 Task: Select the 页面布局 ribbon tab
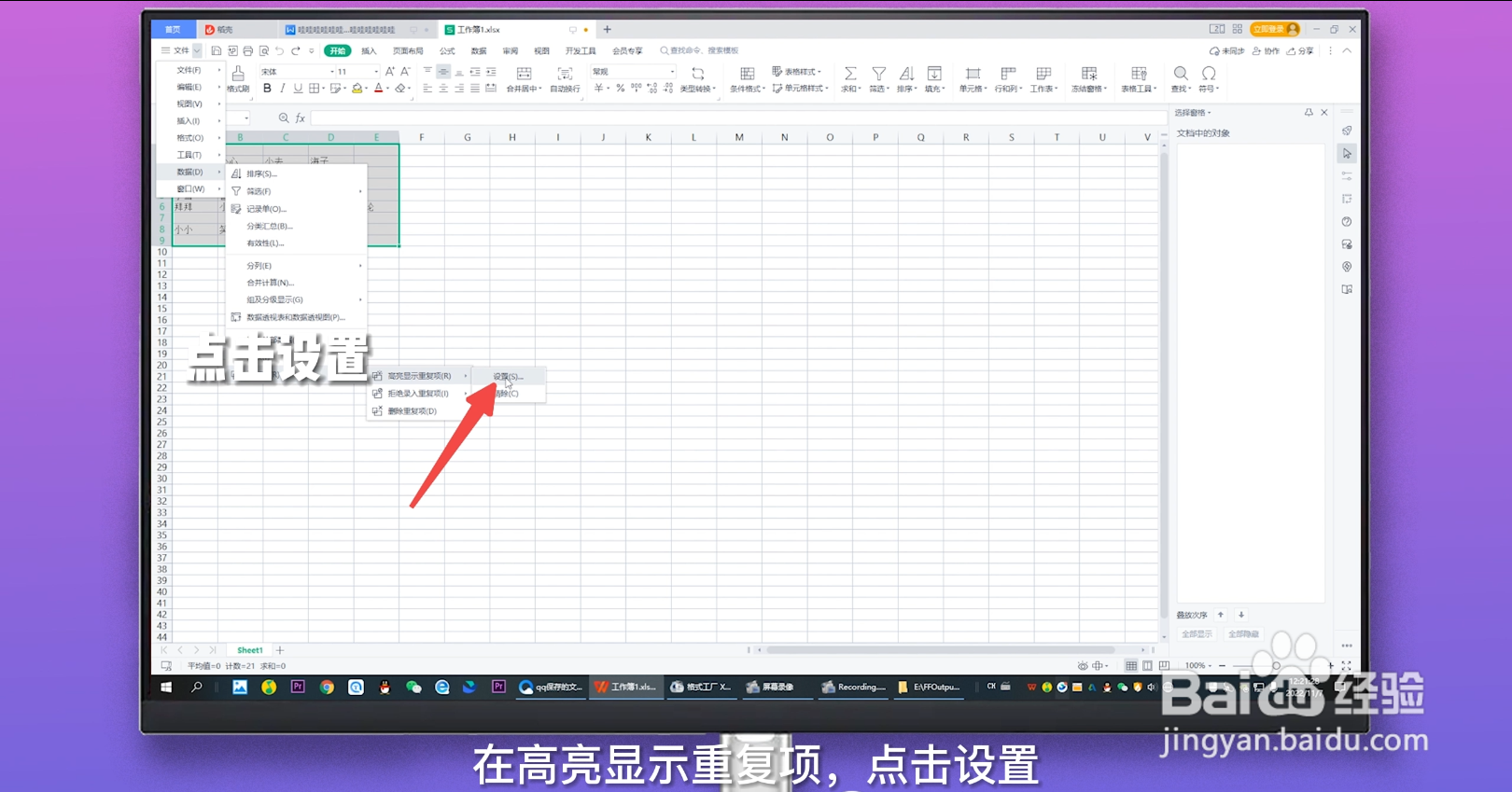[408, 50]
